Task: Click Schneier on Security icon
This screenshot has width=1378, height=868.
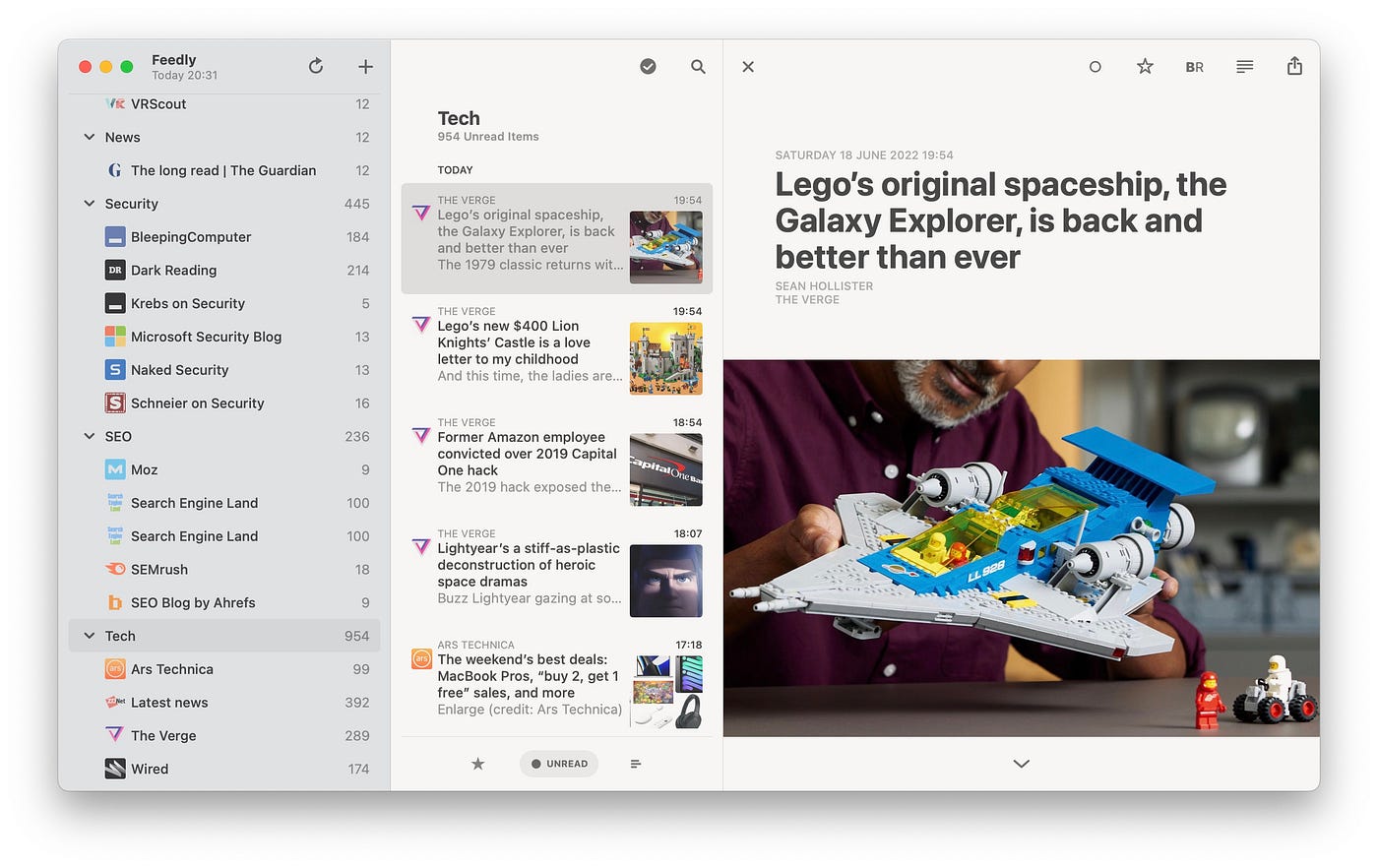Action: click(x=115, y=403)
